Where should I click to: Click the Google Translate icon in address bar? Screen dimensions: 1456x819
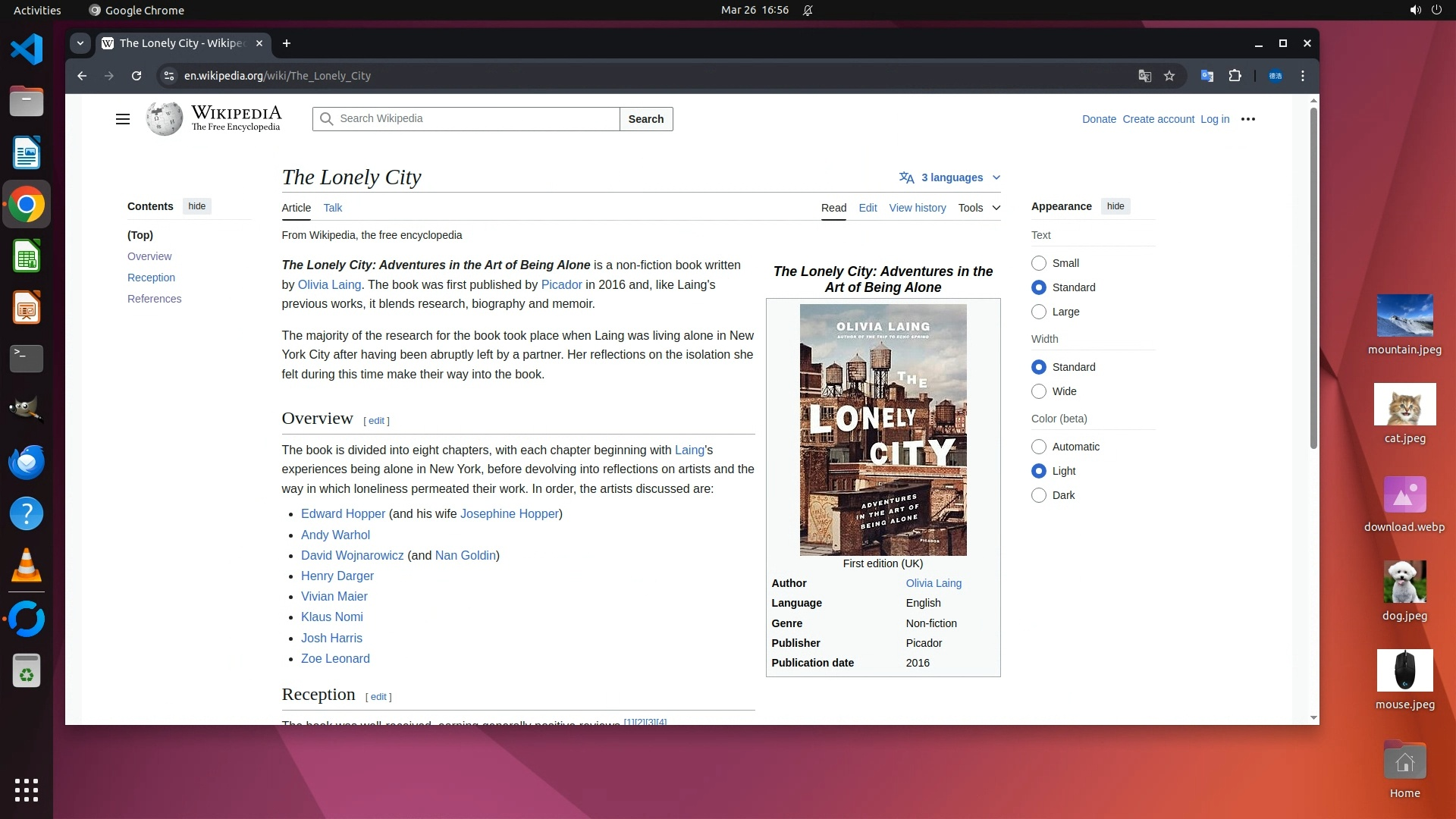pos(1144,76)
